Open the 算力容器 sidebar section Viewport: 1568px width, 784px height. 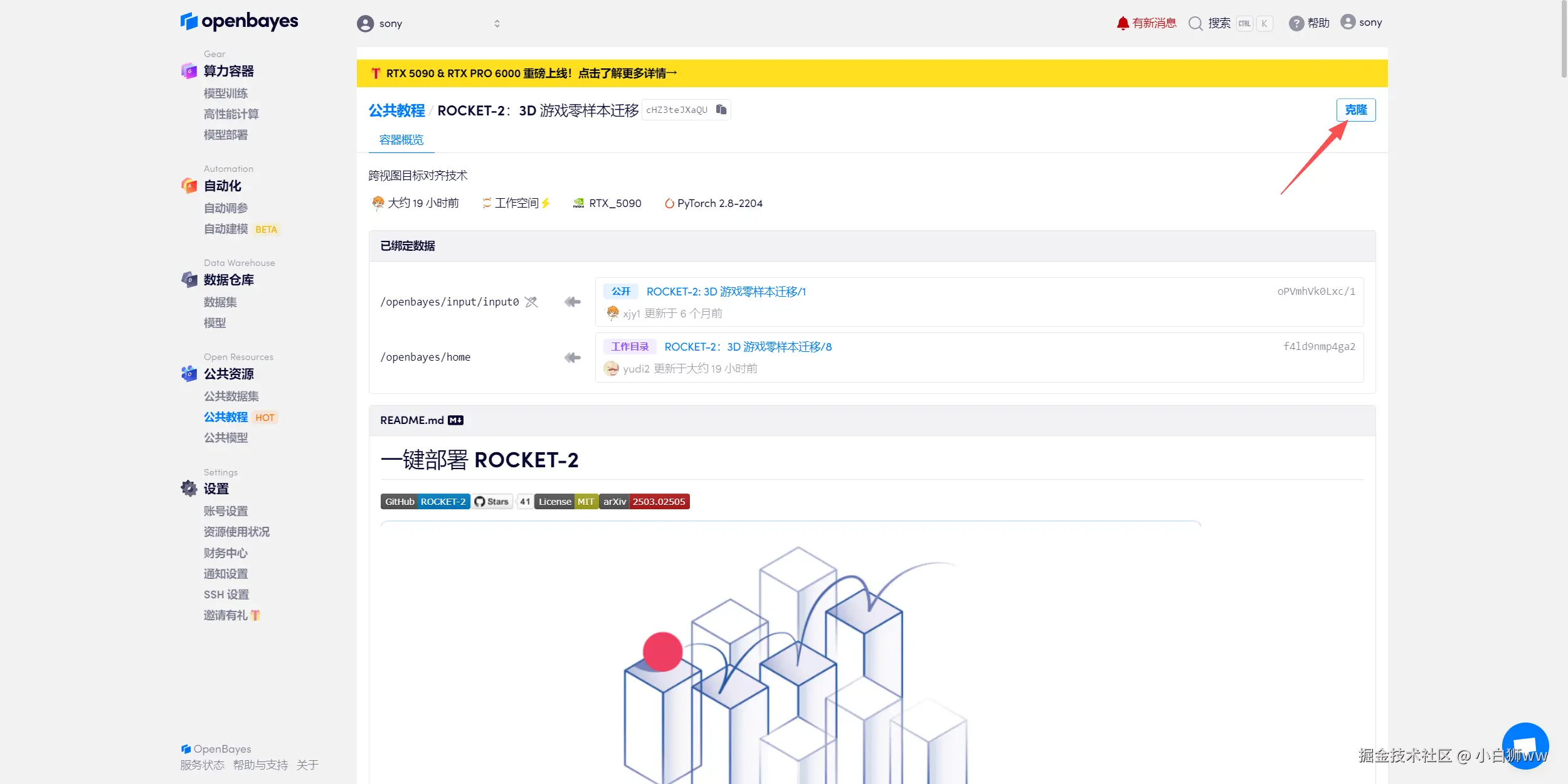coord(228,72)
